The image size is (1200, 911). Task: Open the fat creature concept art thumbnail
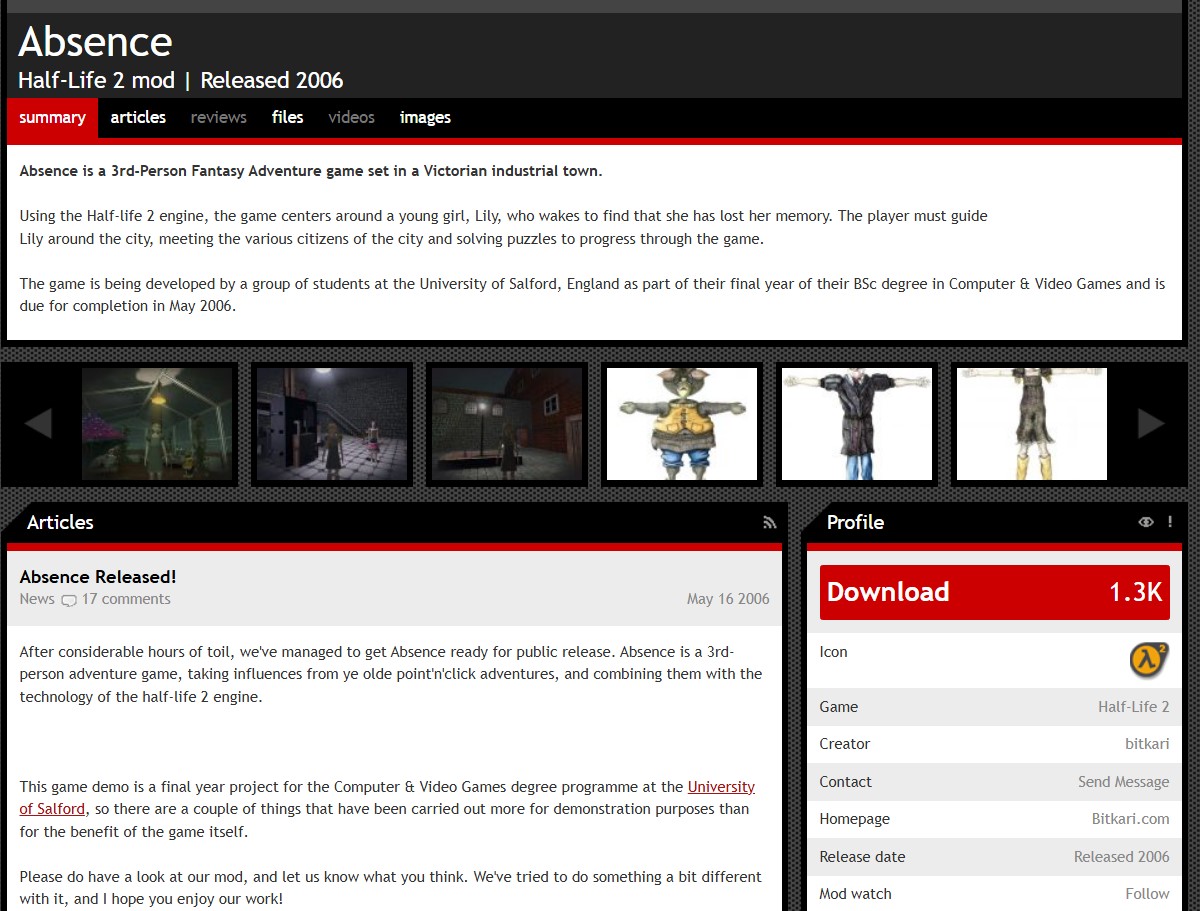(682, 424)
